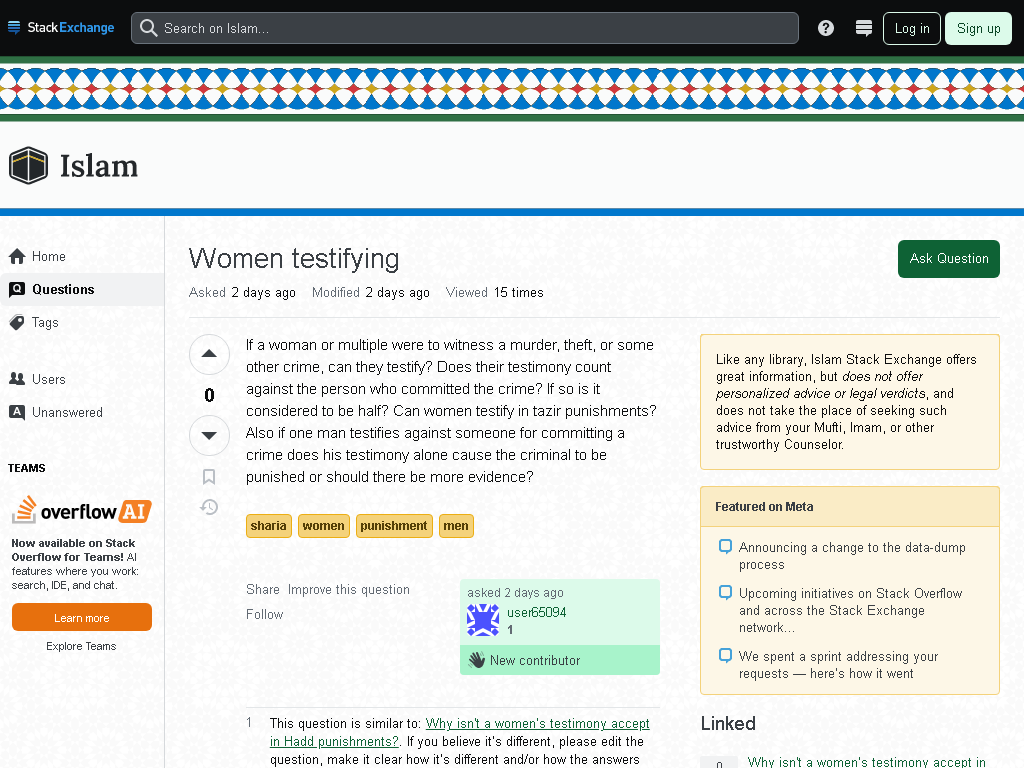Click the speech bubble beside data-dump announcement

point(725,546)
